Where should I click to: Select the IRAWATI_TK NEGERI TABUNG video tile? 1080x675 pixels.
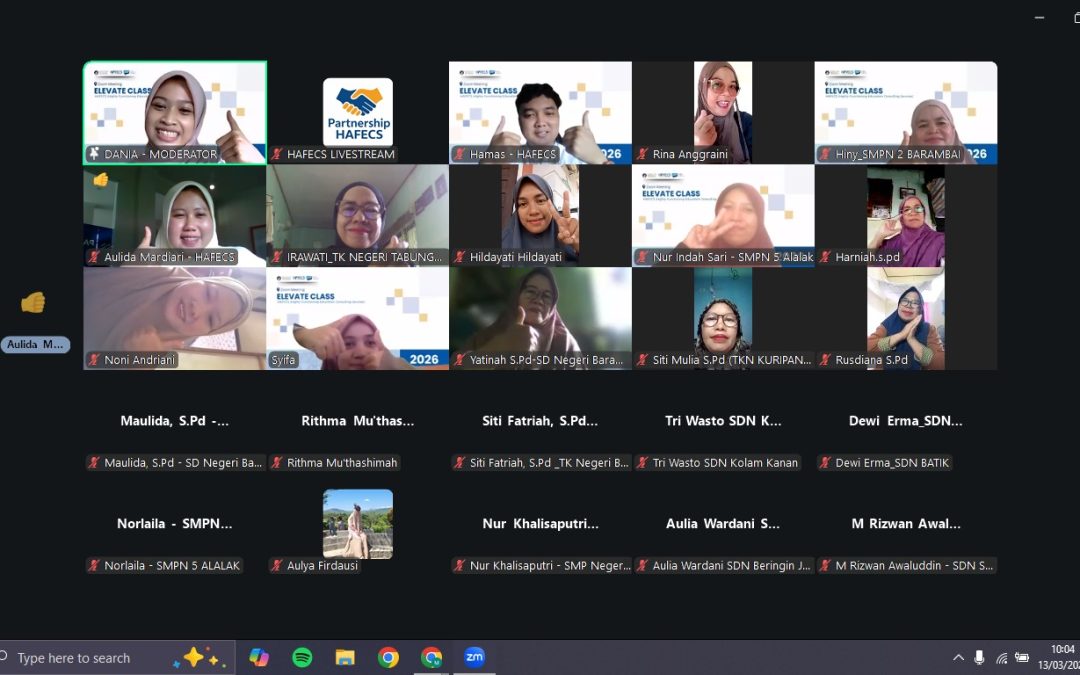pyautogui.click(x=357, y=216)
